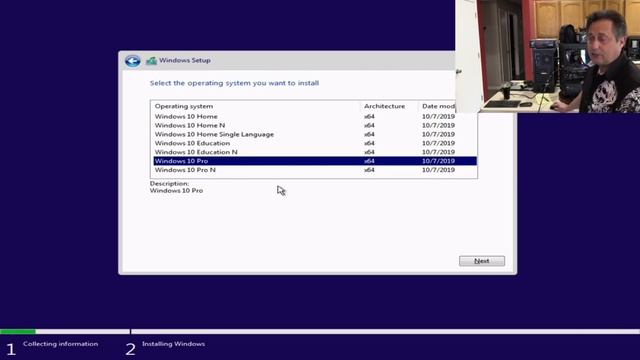Pick Windows 10 Education N row
The height and width of the screenshot is (360, 640).
(315, 152)
